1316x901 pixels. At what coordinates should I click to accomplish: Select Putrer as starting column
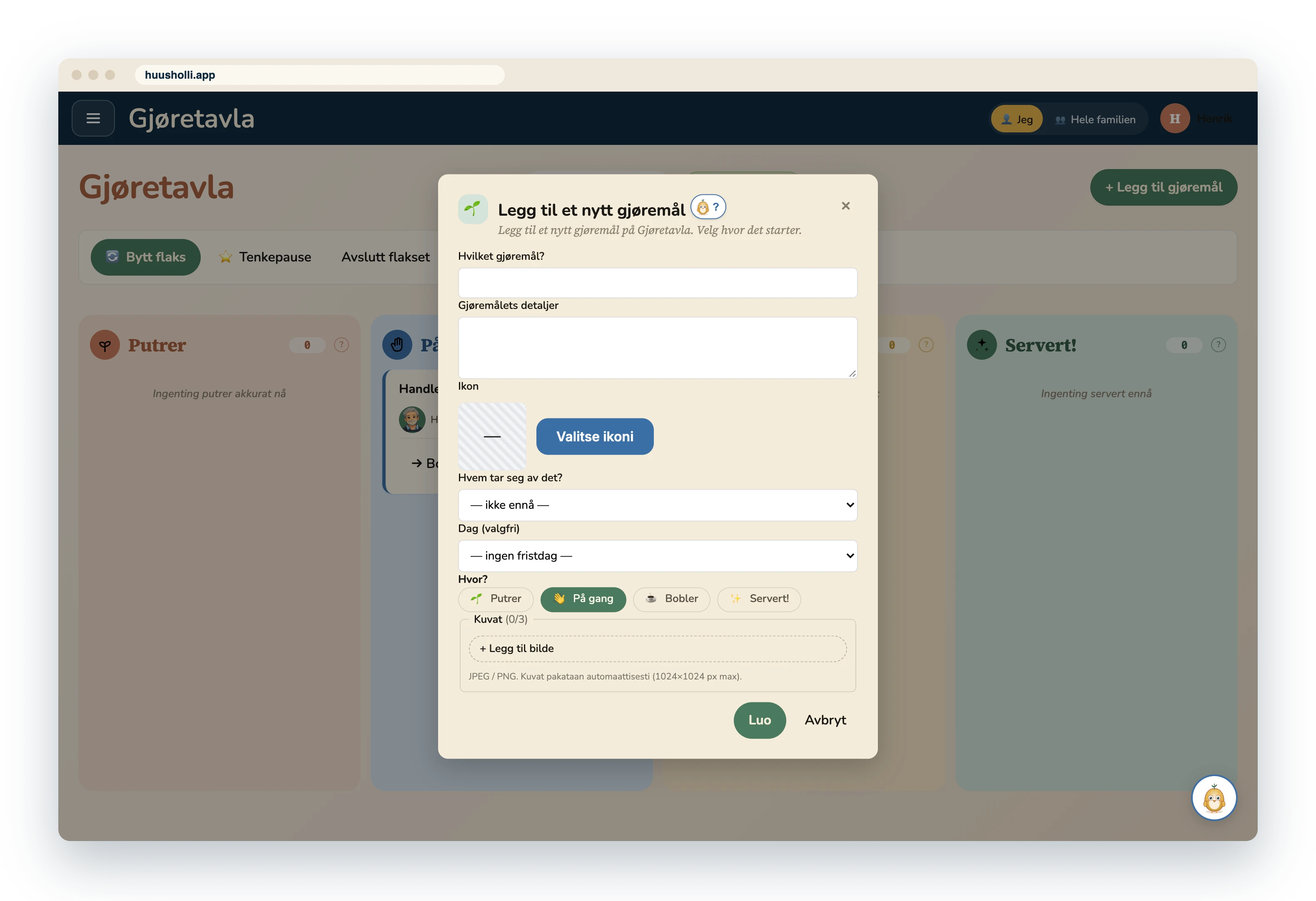coord(496,599)
